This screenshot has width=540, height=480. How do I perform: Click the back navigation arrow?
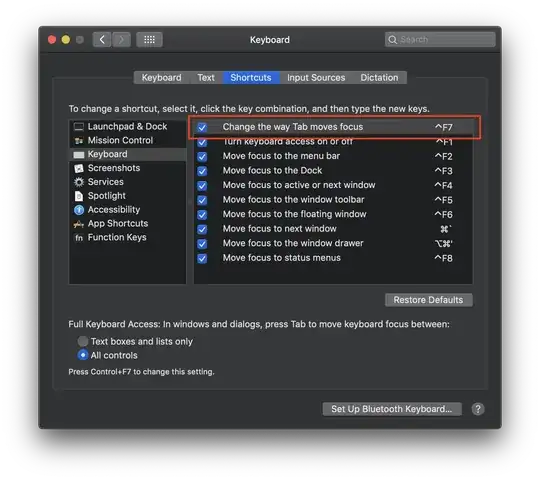coord(102,40)
